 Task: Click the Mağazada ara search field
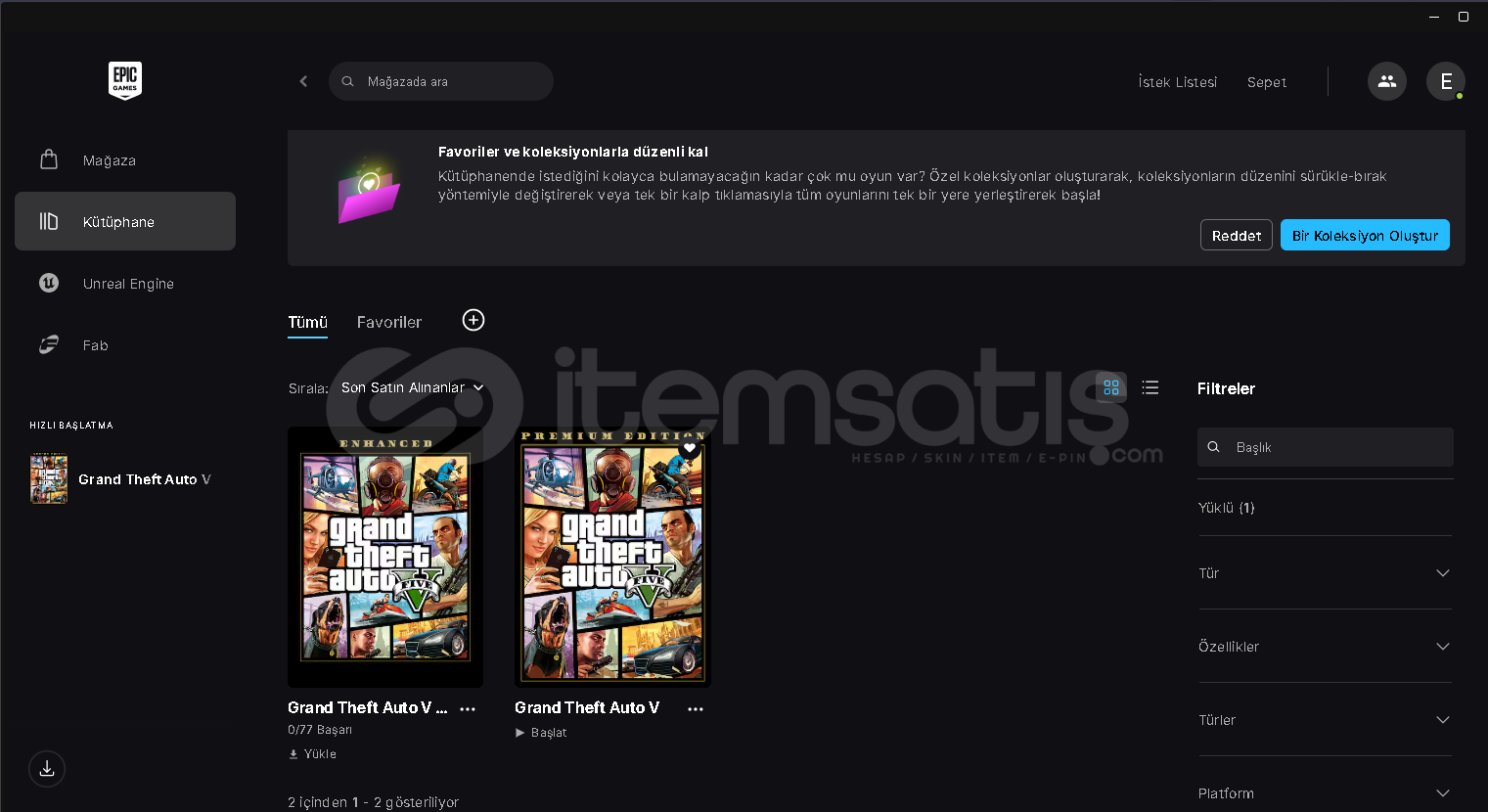441,81
